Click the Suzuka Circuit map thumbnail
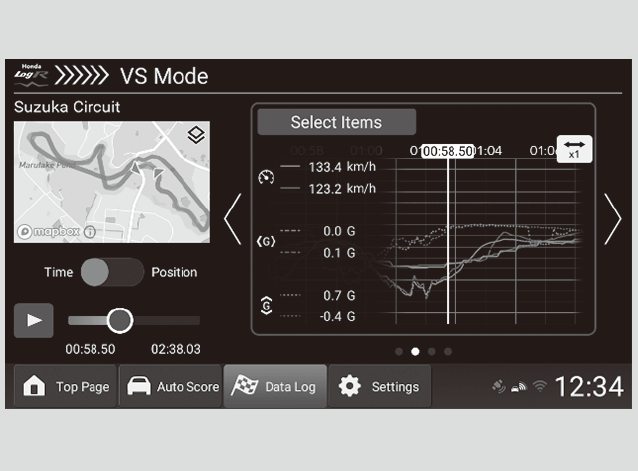638x471 pixels. pyautogui.click(x=111, y=182)
